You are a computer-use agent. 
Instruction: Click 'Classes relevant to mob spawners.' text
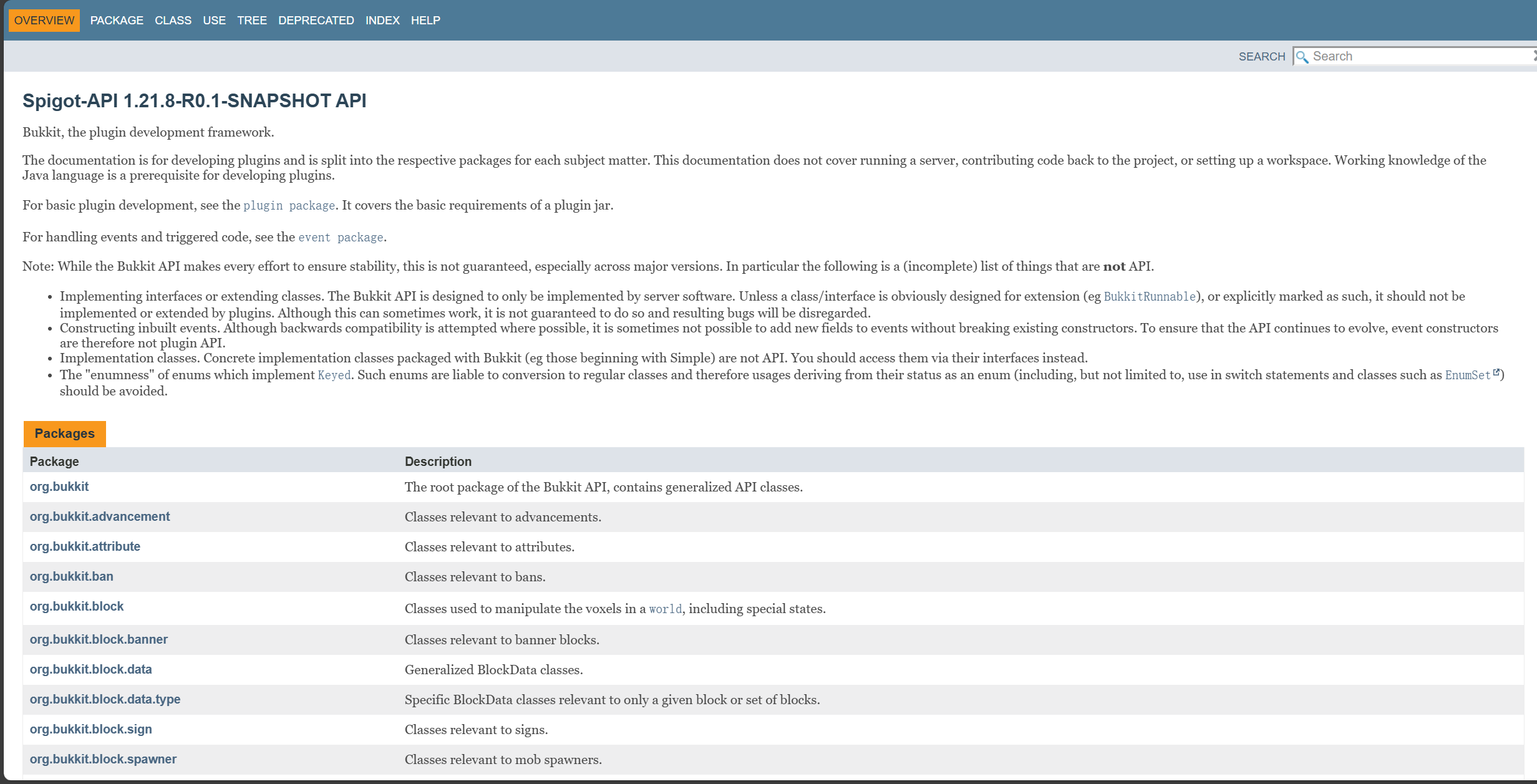(x=503, y=760)
